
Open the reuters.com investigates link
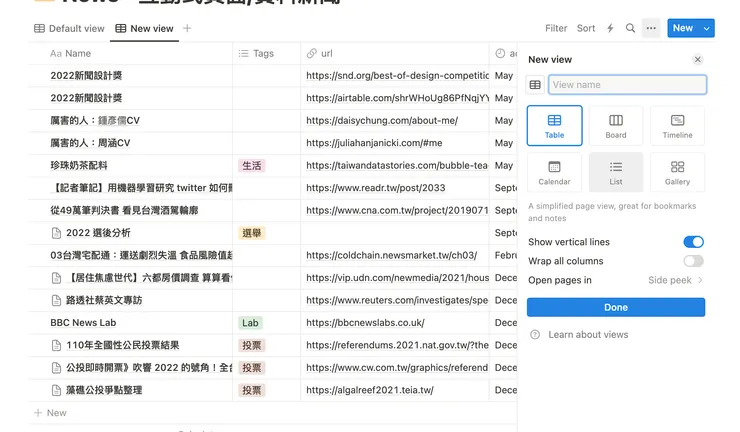coord(397,300)
